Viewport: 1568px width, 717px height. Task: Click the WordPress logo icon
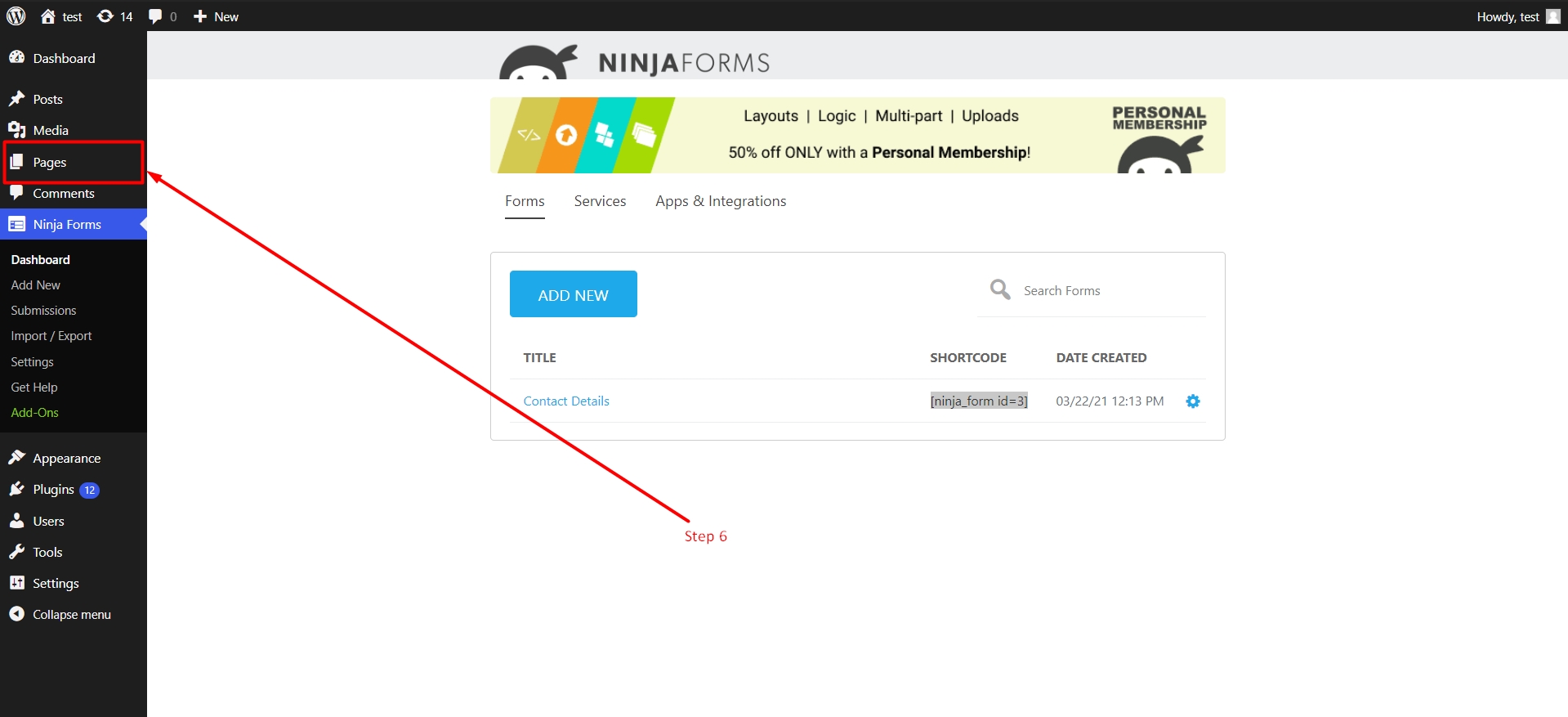pos(16,16)
